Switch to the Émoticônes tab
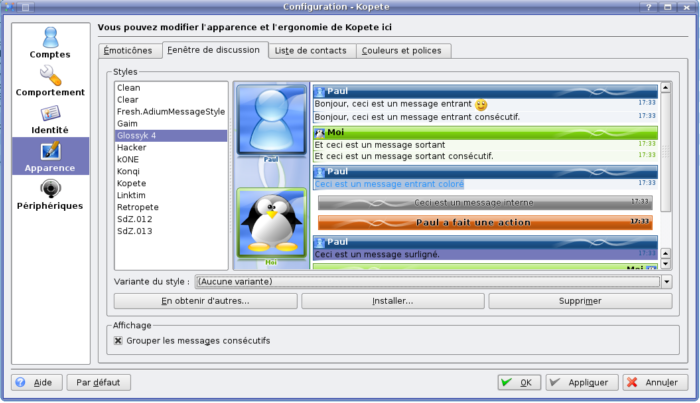700x403 pixels. [x=129, y=50]
